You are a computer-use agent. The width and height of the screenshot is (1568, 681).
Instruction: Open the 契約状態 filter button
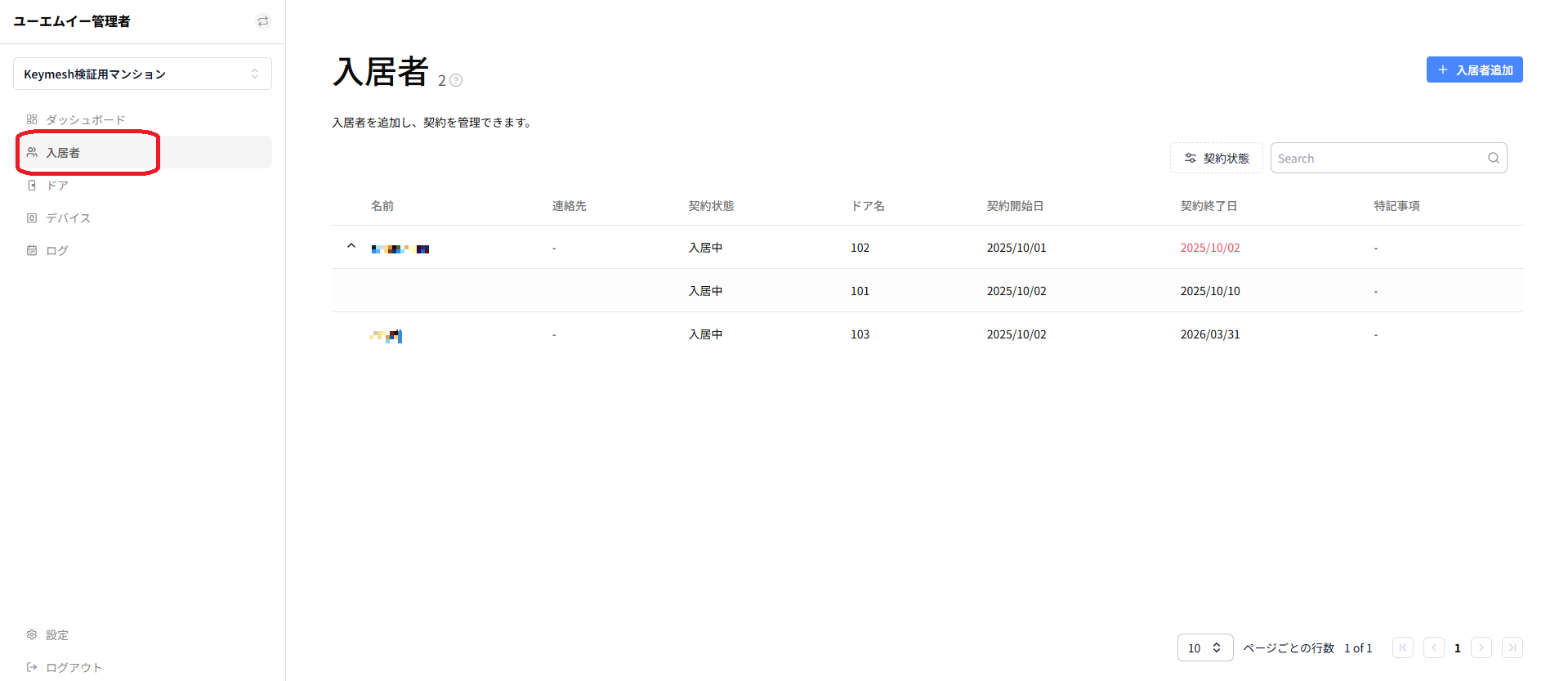coord(1216,158)
